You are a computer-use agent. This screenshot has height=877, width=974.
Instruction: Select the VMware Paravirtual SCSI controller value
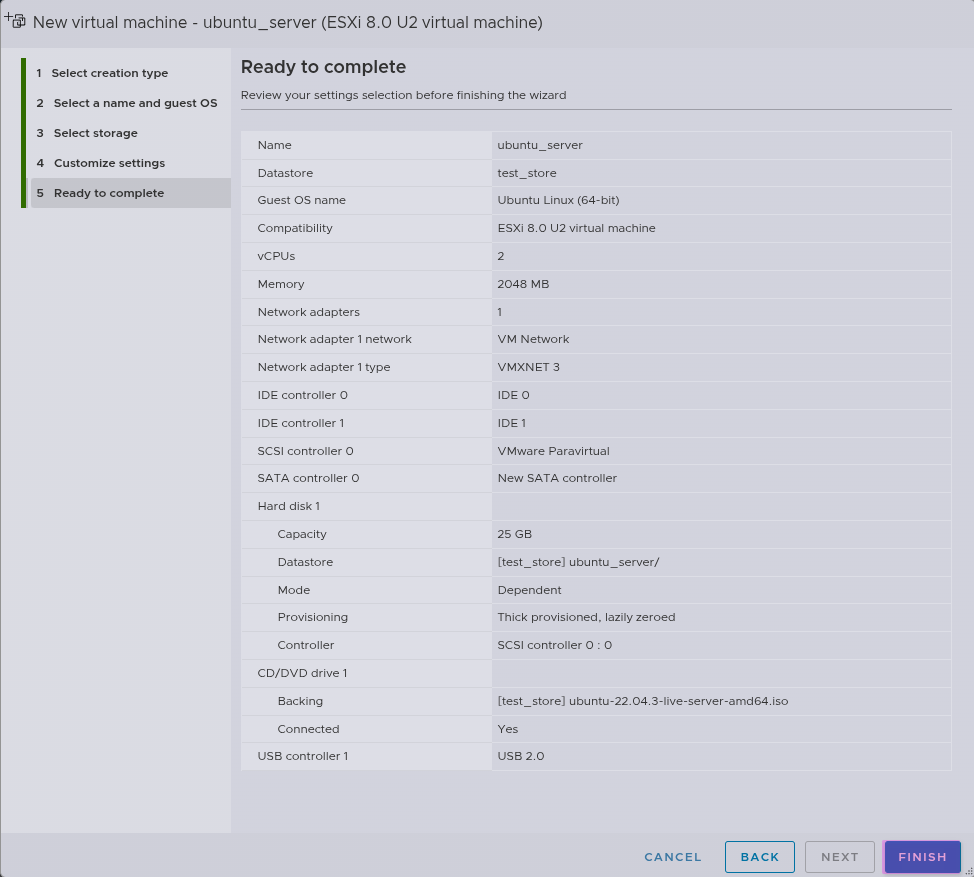[x=553, y=451]
